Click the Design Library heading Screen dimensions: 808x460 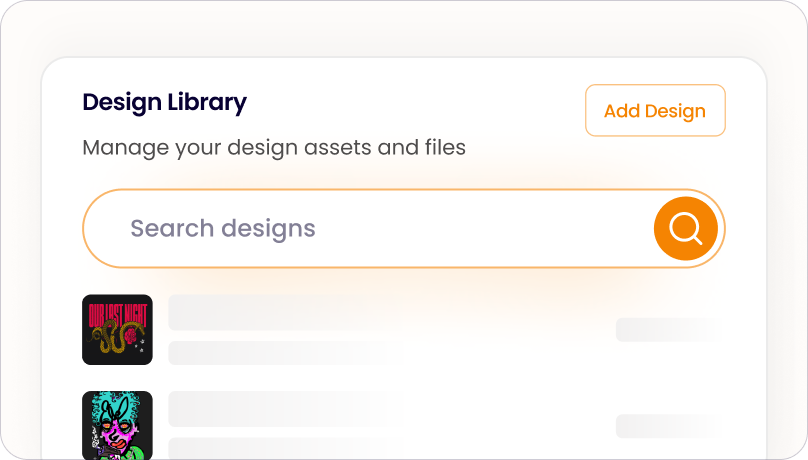[164, 102]
